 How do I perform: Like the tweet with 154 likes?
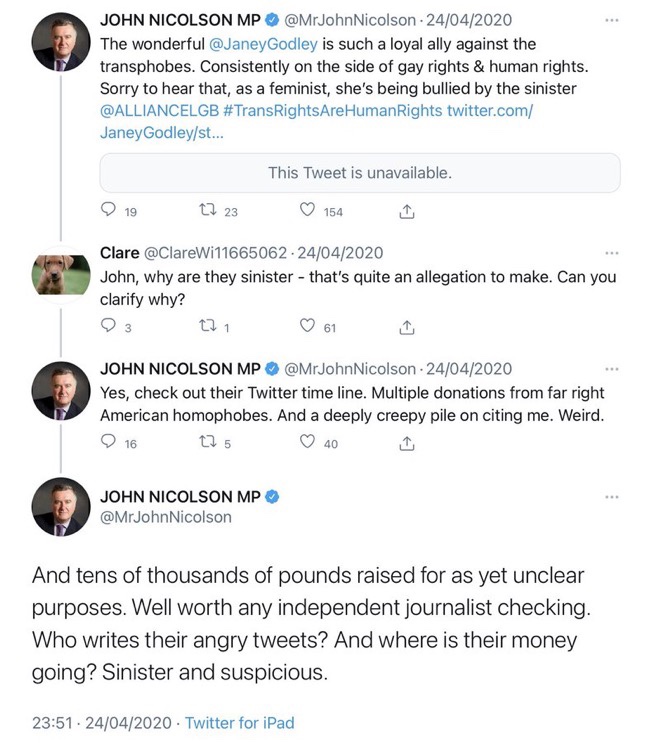coord(309,211)
